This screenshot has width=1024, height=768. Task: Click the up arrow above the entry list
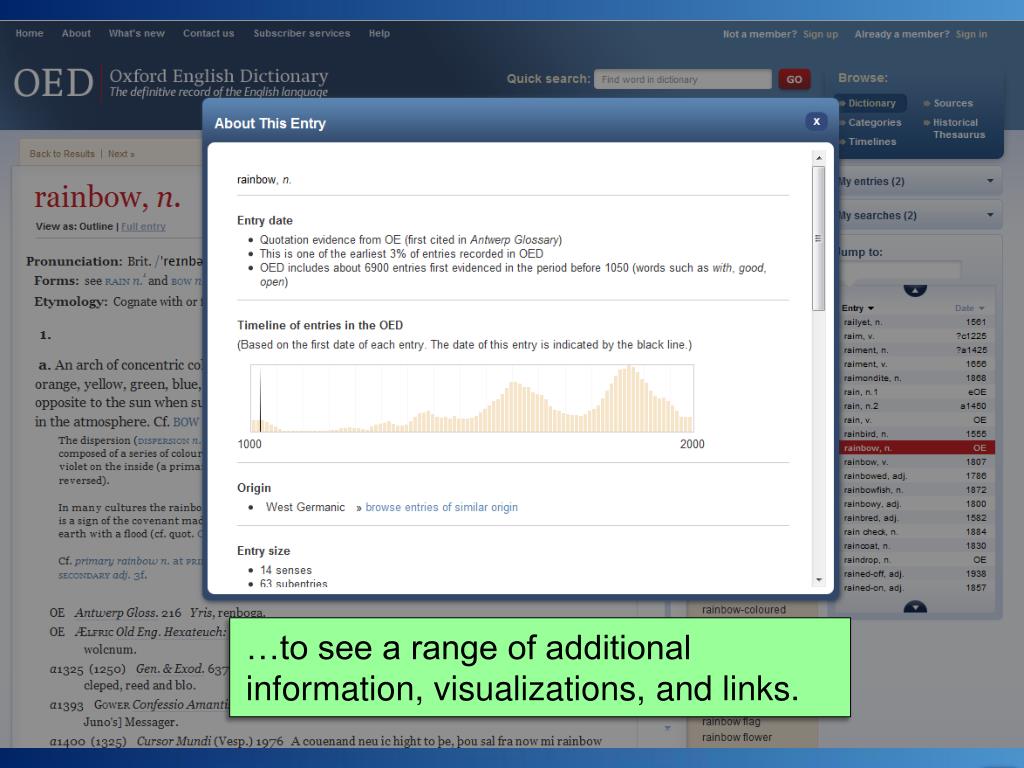pyautogui.click(x=915, y=291)
